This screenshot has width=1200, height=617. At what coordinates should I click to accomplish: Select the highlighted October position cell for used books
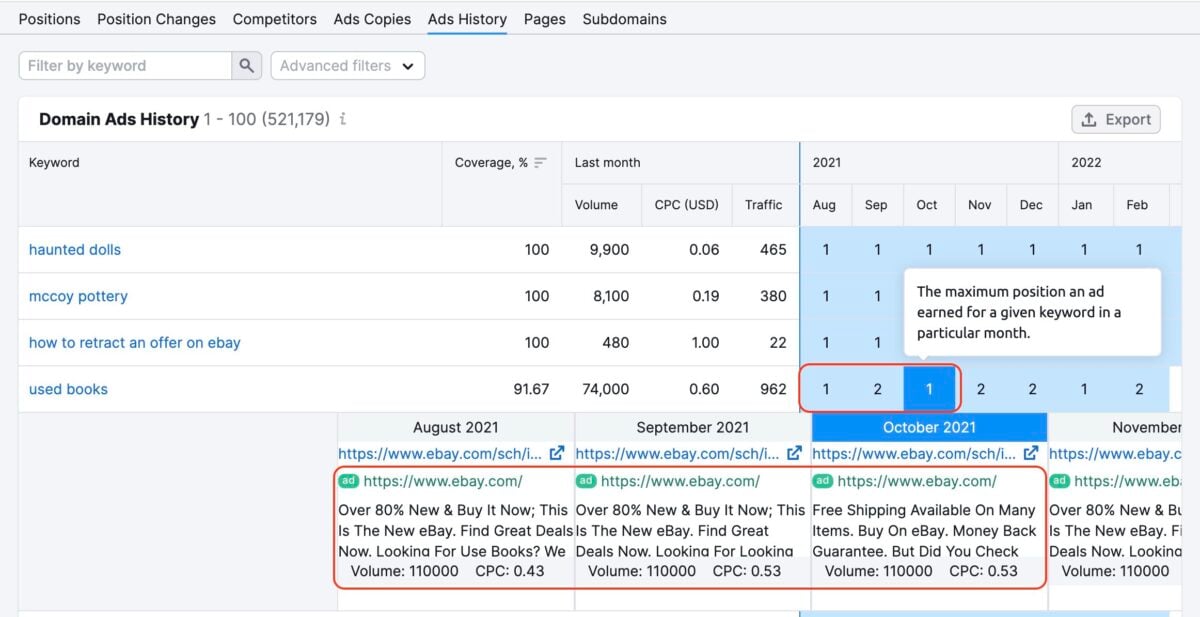929,388
